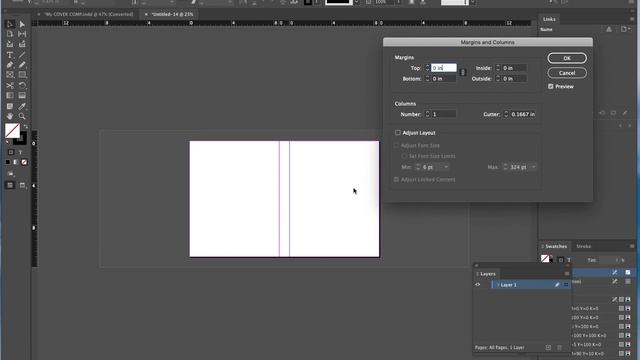Select the Type tool
640x360 pixels.
tap(10, 55)
